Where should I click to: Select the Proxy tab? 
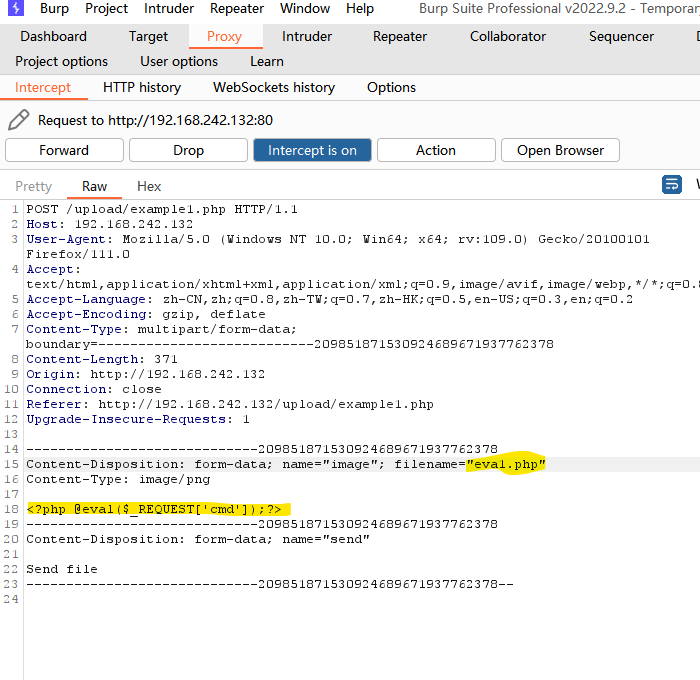225,36
